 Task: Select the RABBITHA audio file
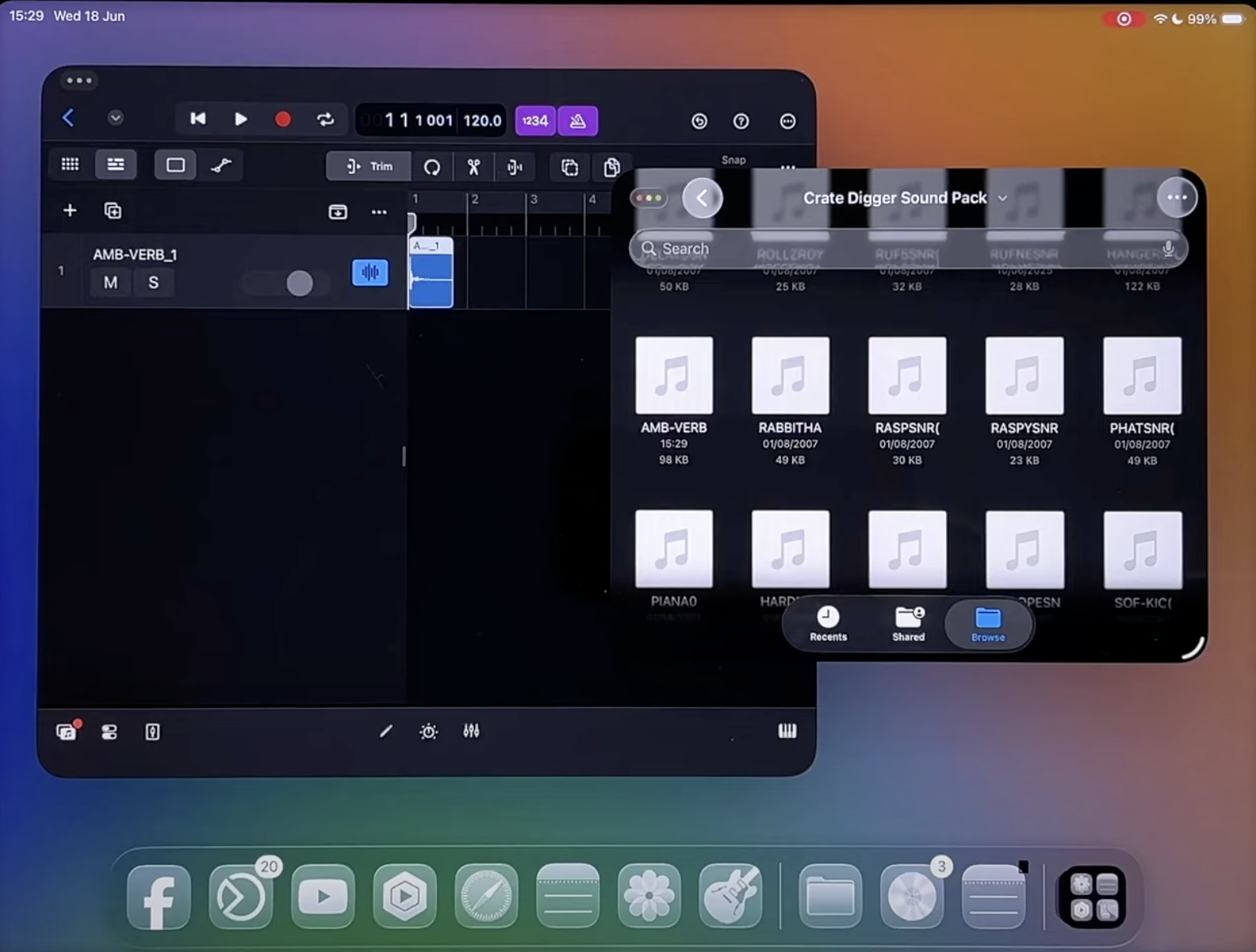point(790,377)
